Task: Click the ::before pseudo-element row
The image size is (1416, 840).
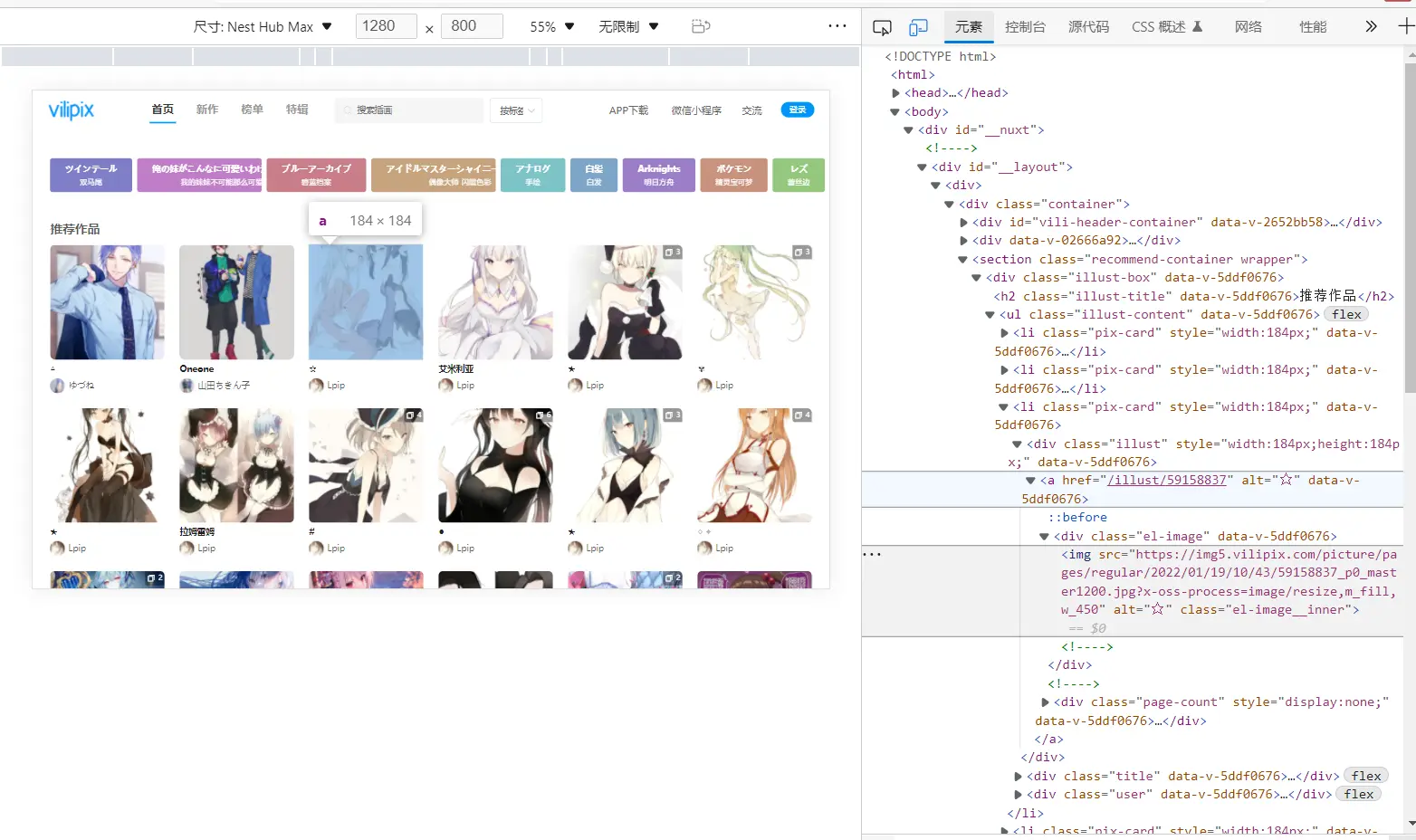Action: [x=1077, y=518]
